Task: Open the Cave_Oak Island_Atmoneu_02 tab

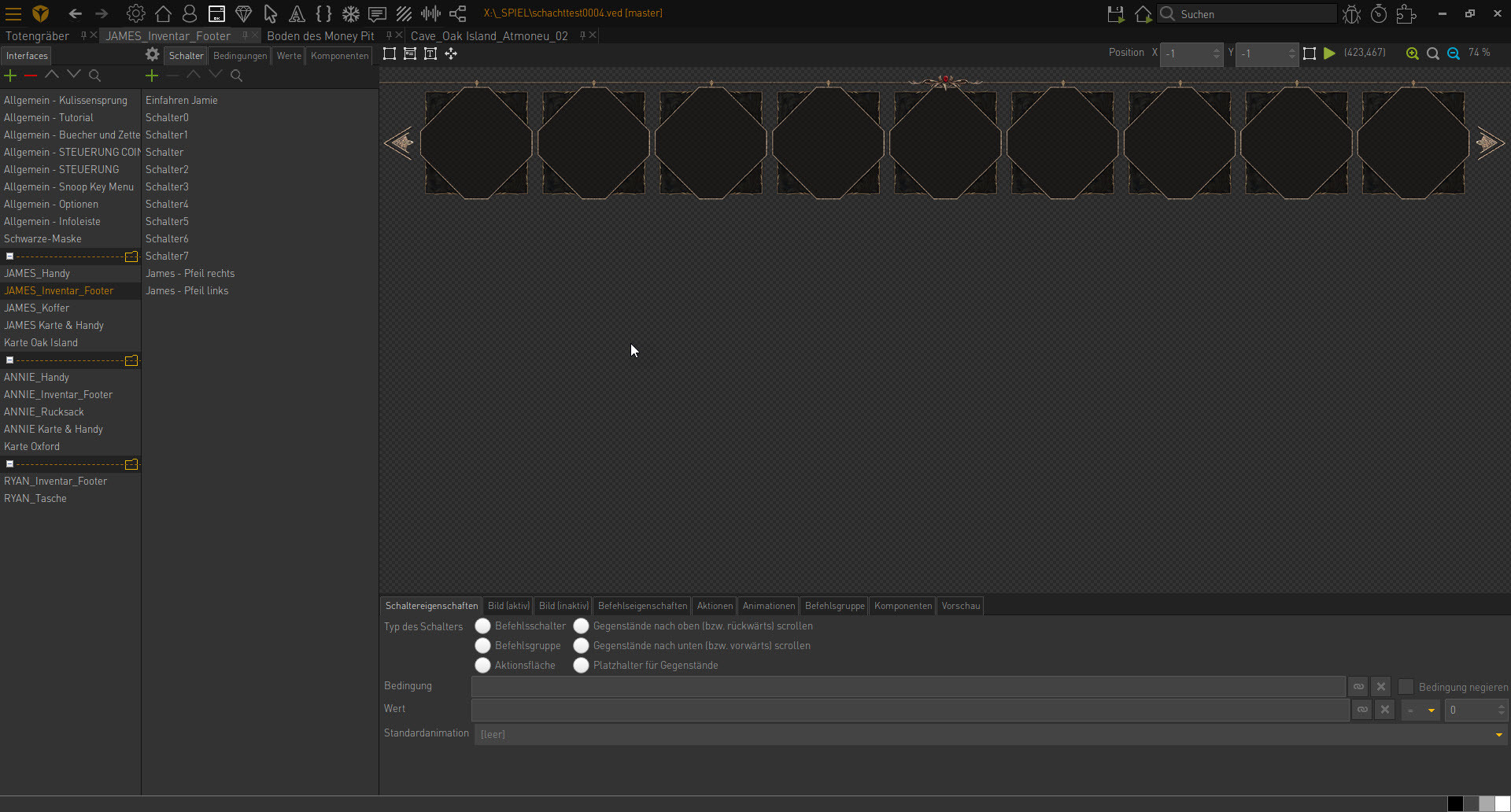Action: [489, 35]
